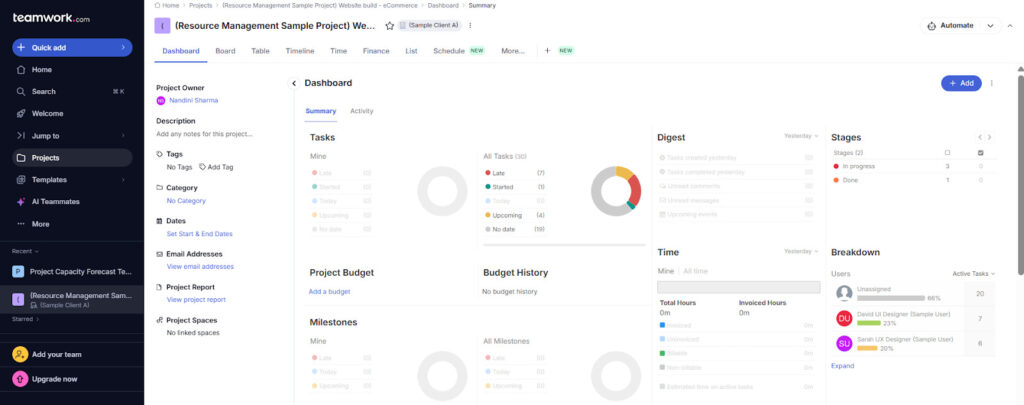Click the Upgrade now icon
The image size is (1024, 405).
(20, 379)
